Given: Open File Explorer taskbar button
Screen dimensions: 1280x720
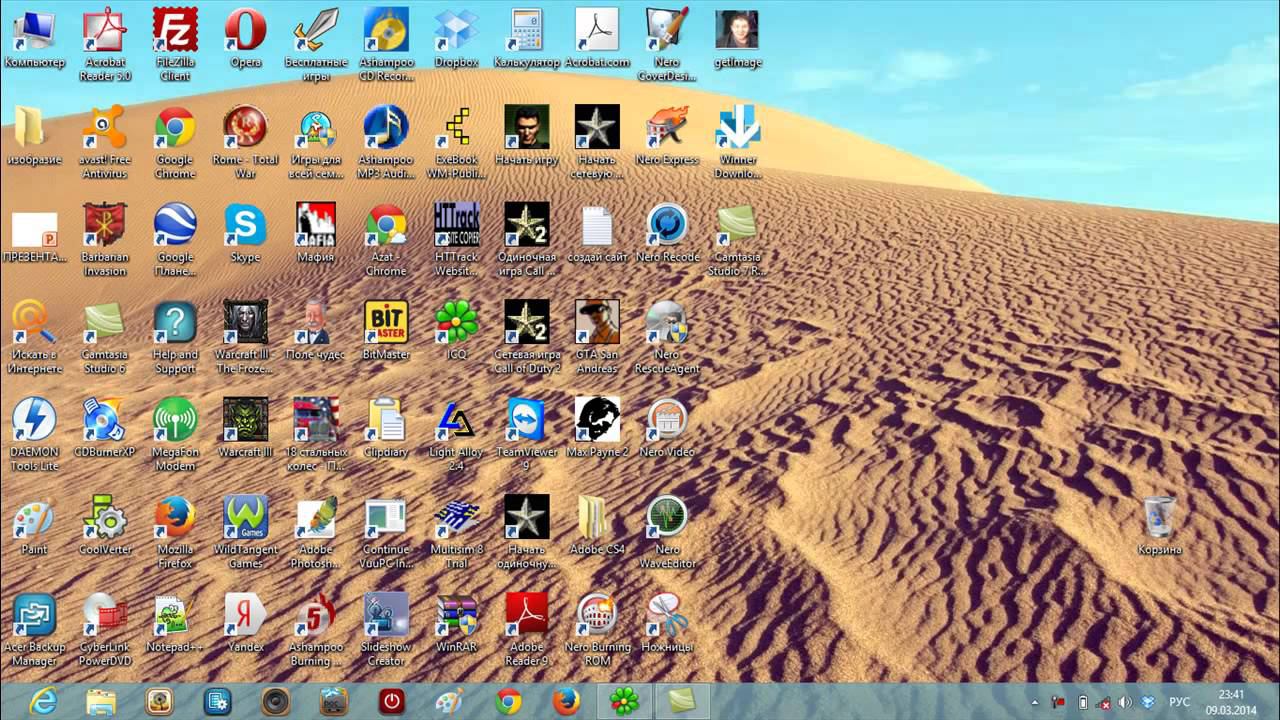Looking at the screenshot, I should pyautogui.click(x=101, y=702).
